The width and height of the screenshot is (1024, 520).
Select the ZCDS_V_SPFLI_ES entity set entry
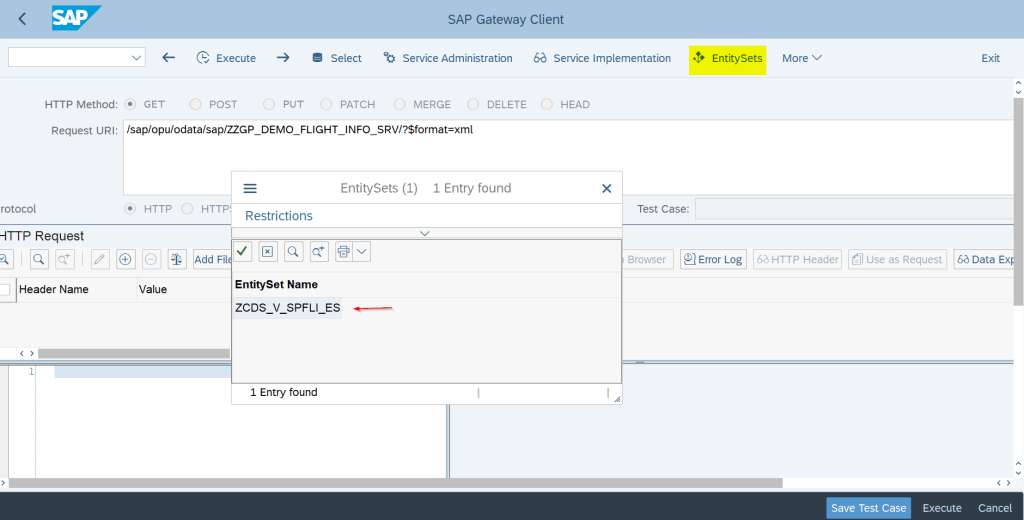click(x=288, y=309)
